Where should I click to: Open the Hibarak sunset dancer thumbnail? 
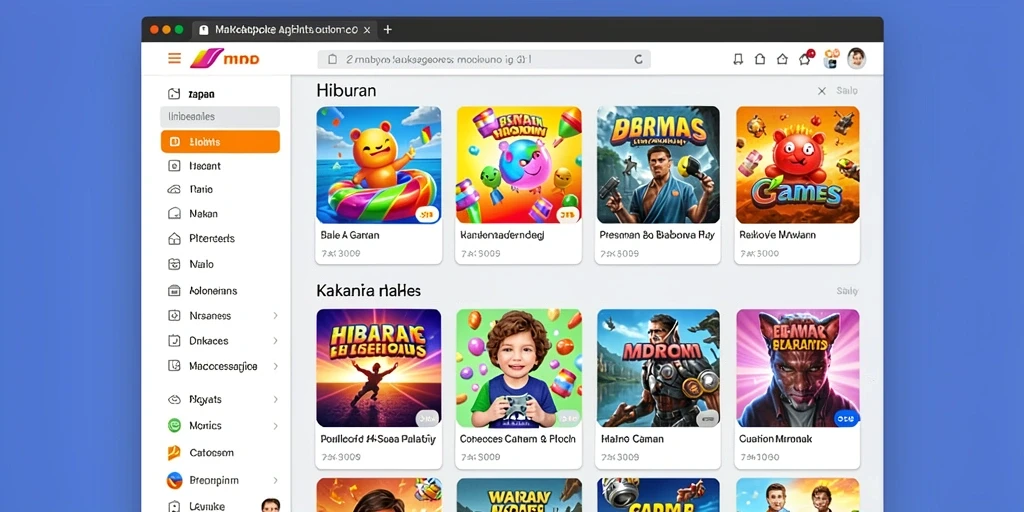coord(379,368)
